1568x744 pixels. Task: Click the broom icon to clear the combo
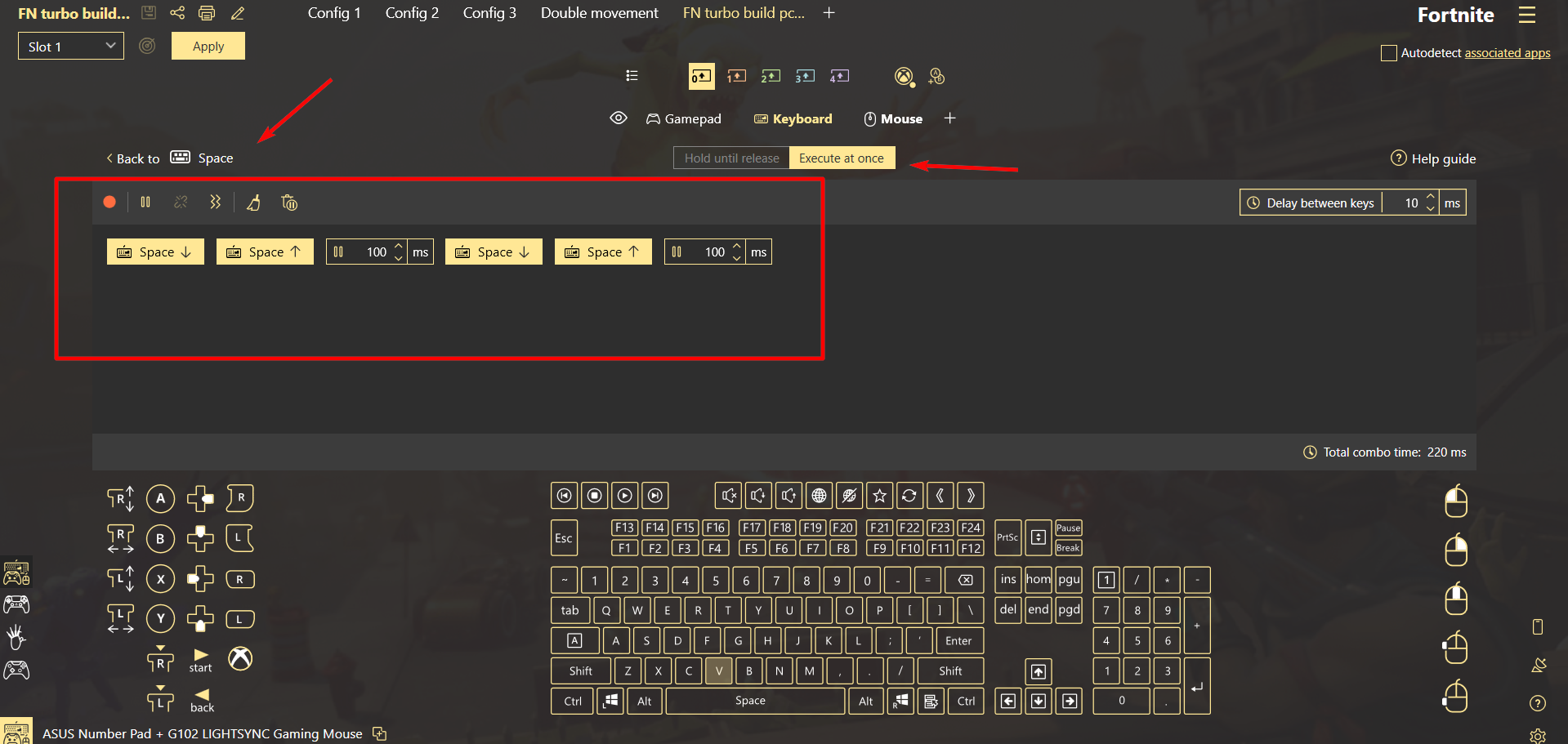254,203
